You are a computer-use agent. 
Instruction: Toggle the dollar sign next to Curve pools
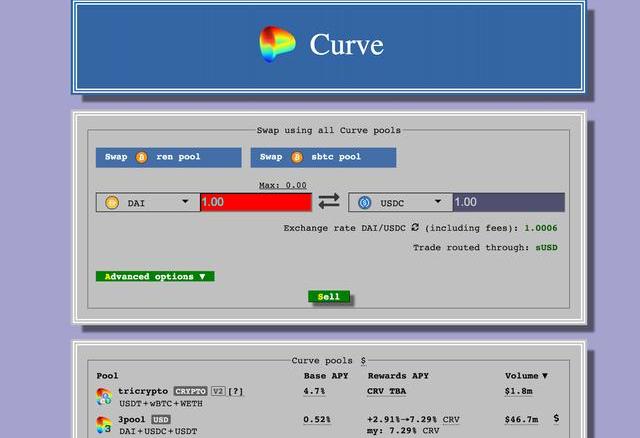coord(363,360)
